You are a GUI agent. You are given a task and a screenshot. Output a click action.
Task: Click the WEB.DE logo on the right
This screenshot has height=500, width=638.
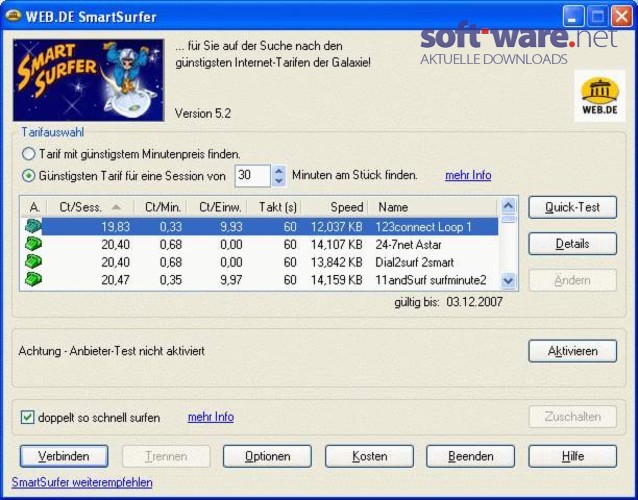[x=600, y=96]
